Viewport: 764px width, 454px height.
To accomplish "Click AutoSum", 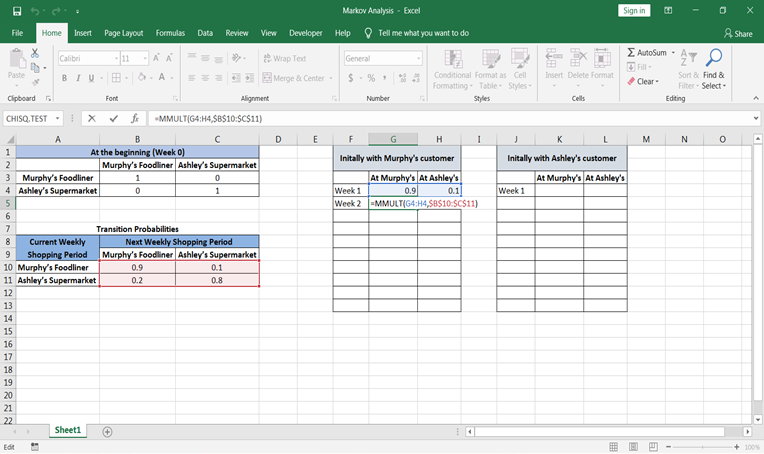I will (x=647, y=53).
